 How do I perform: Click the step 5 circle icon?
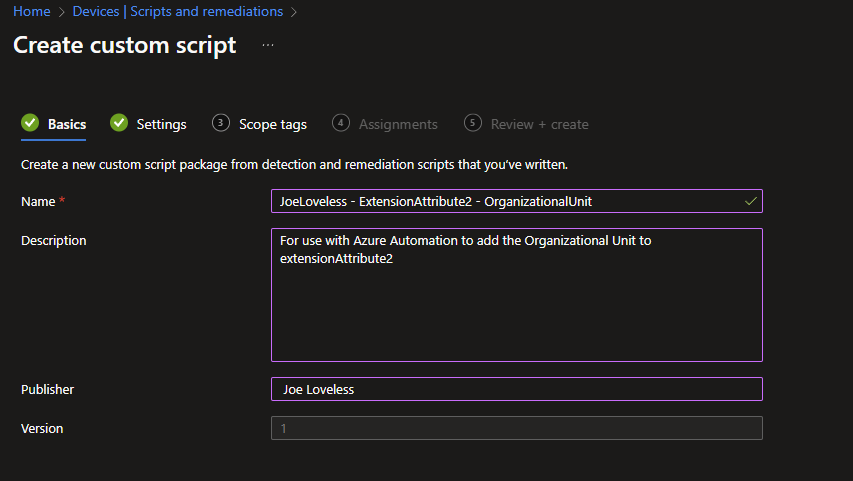click(473, 123)
